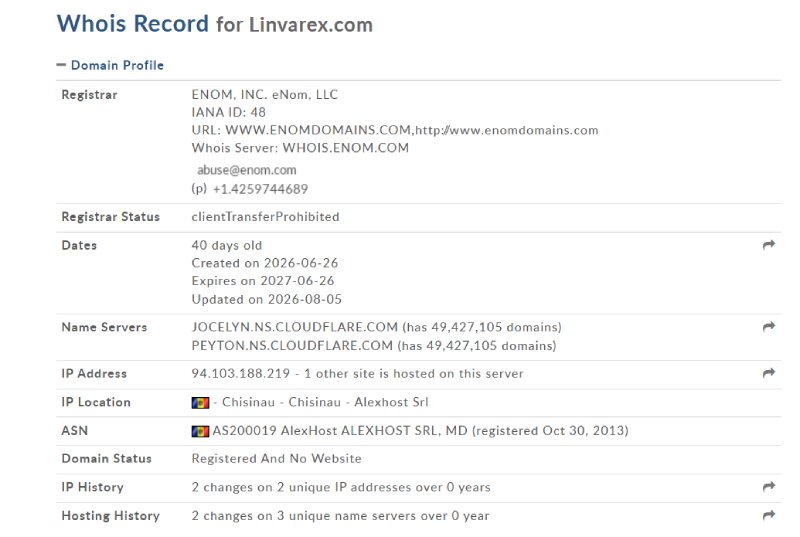This screenshot has height=537, width=800.
Task: Click 'Chisinau - Chisinau - Alexhost Srl' location
Action: pyautogui.click(x=325, y=402)
